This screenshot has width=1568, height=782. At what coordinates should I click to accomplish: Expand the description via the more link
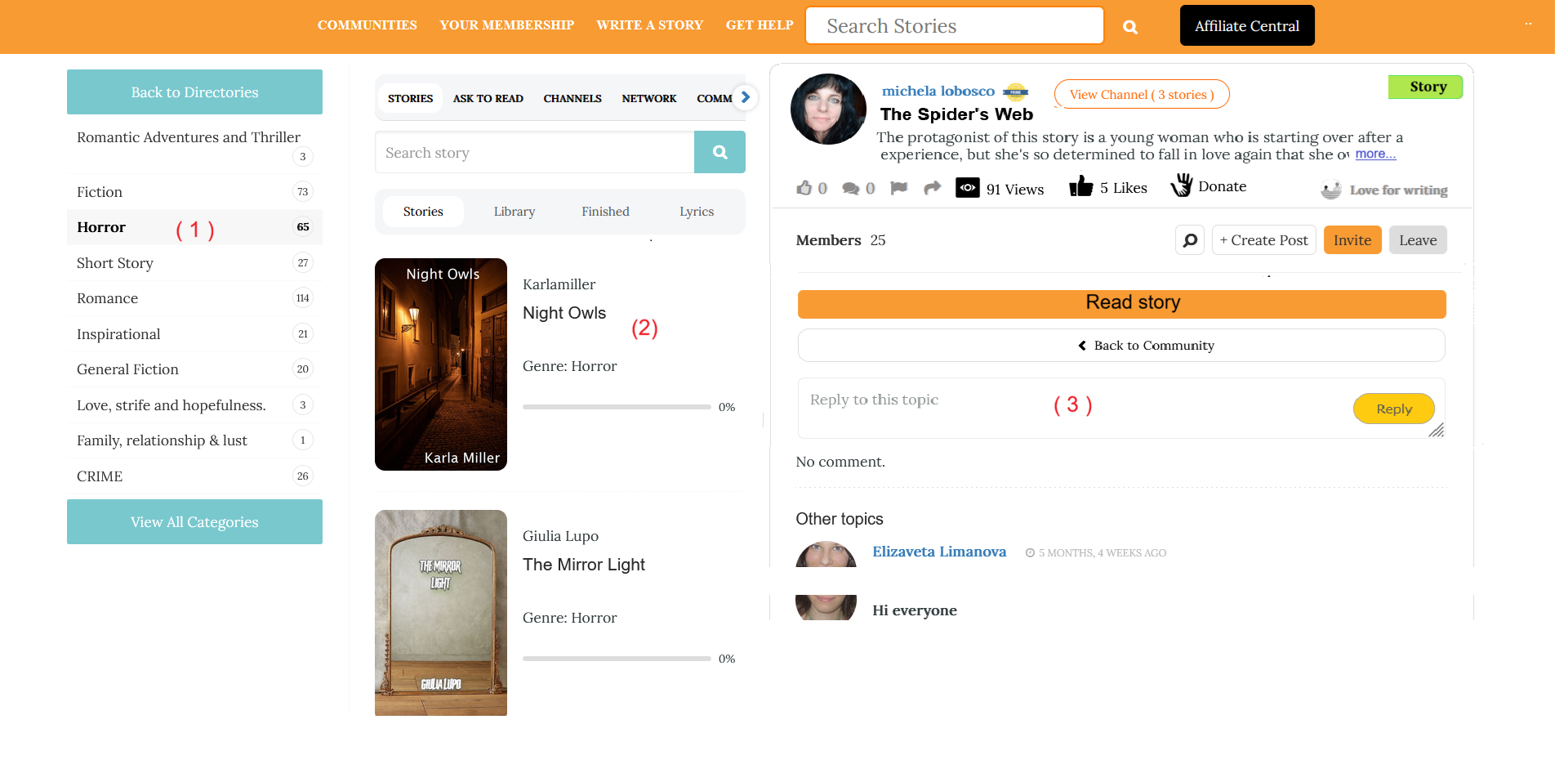point(1375,154)
